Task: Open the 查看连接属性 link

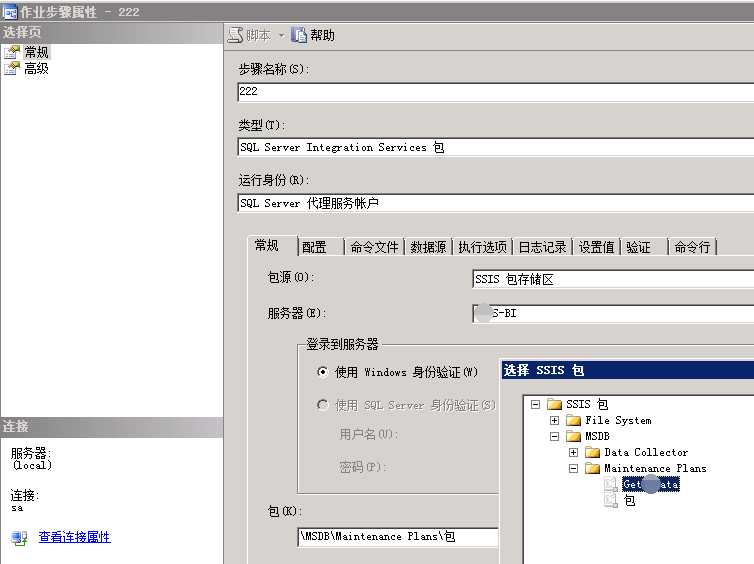Action: pos(75,537)
